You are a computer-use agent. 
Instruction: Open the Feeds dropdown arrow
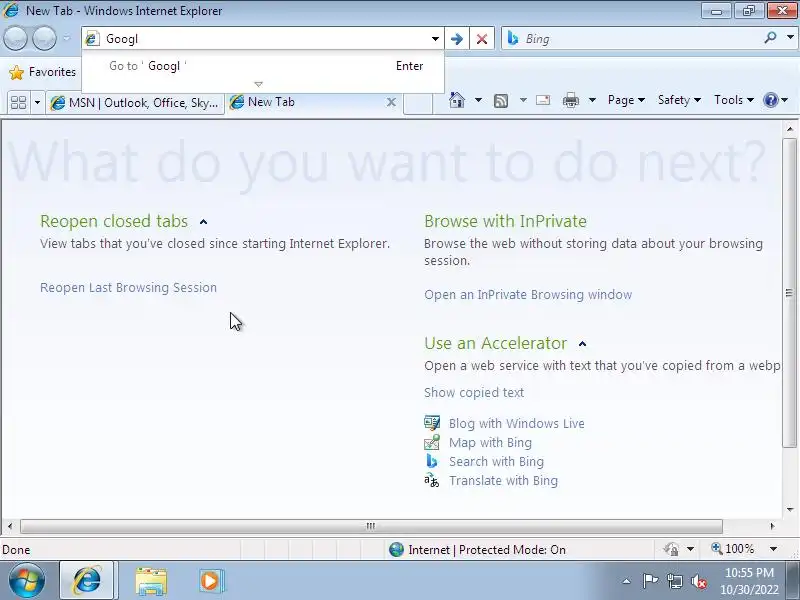click(523, 100)
